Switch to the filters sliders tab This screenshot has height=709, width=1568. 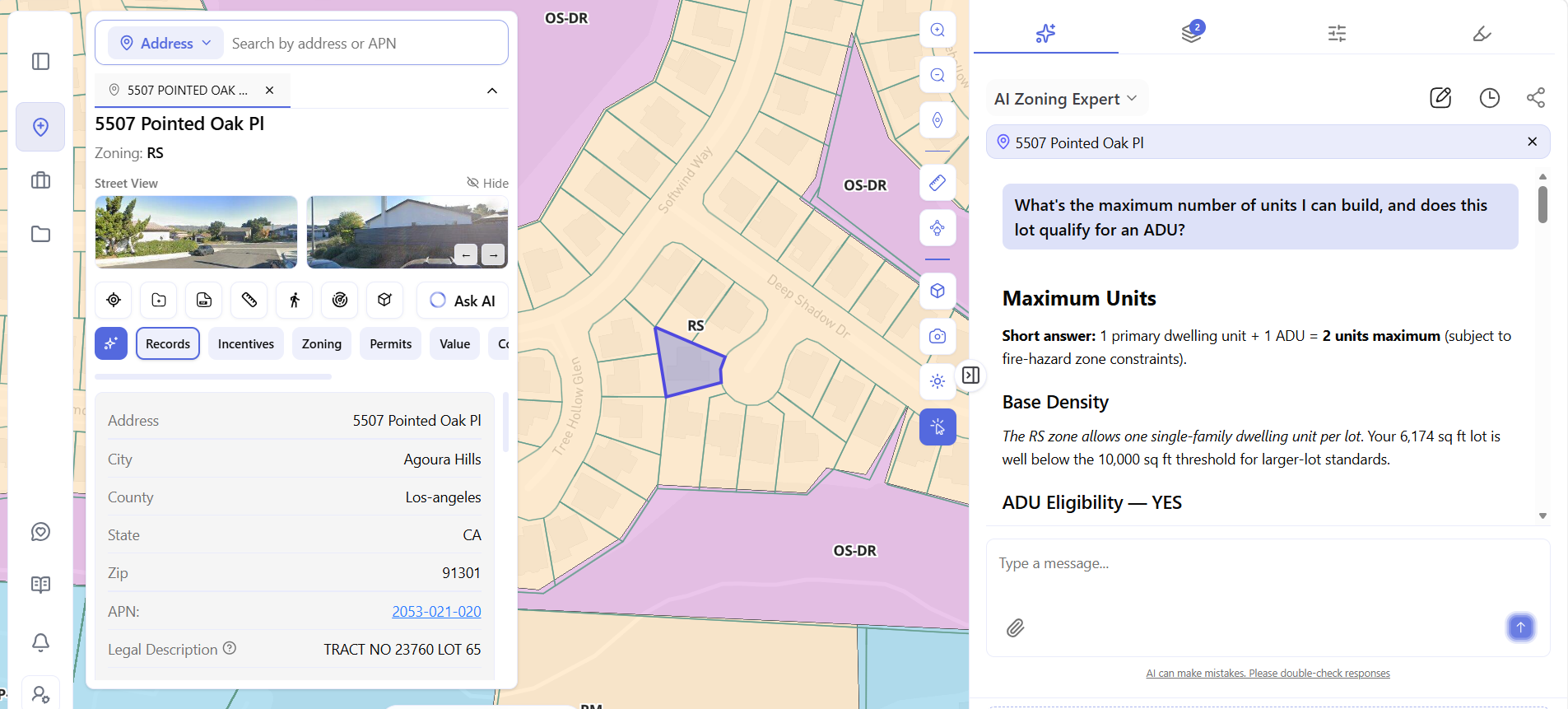point(1337,34)
